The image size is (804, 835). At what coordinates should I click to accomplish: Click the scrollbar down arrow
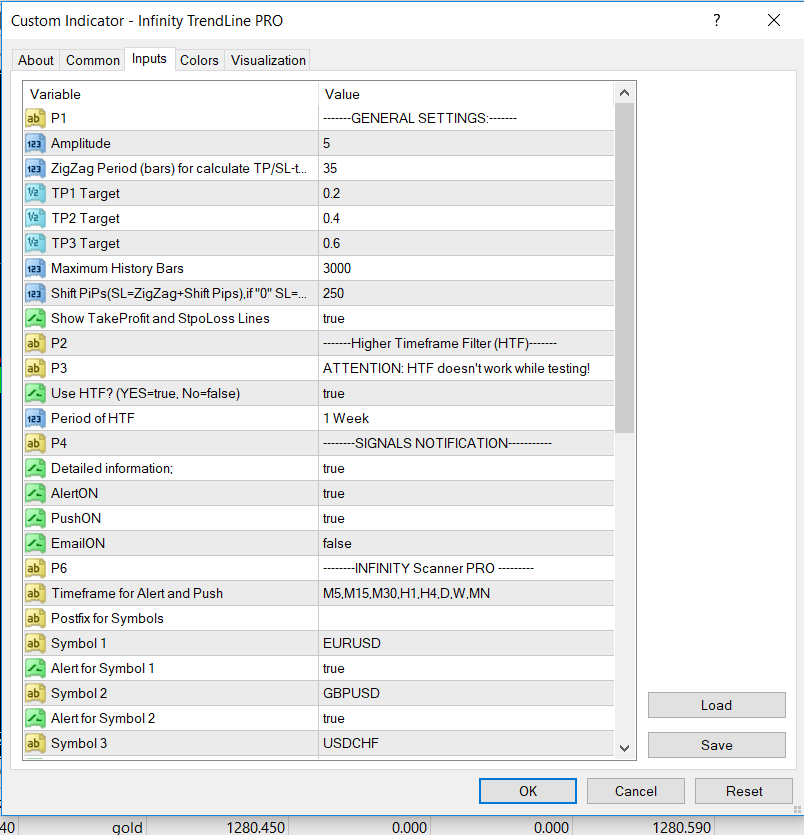625,748
